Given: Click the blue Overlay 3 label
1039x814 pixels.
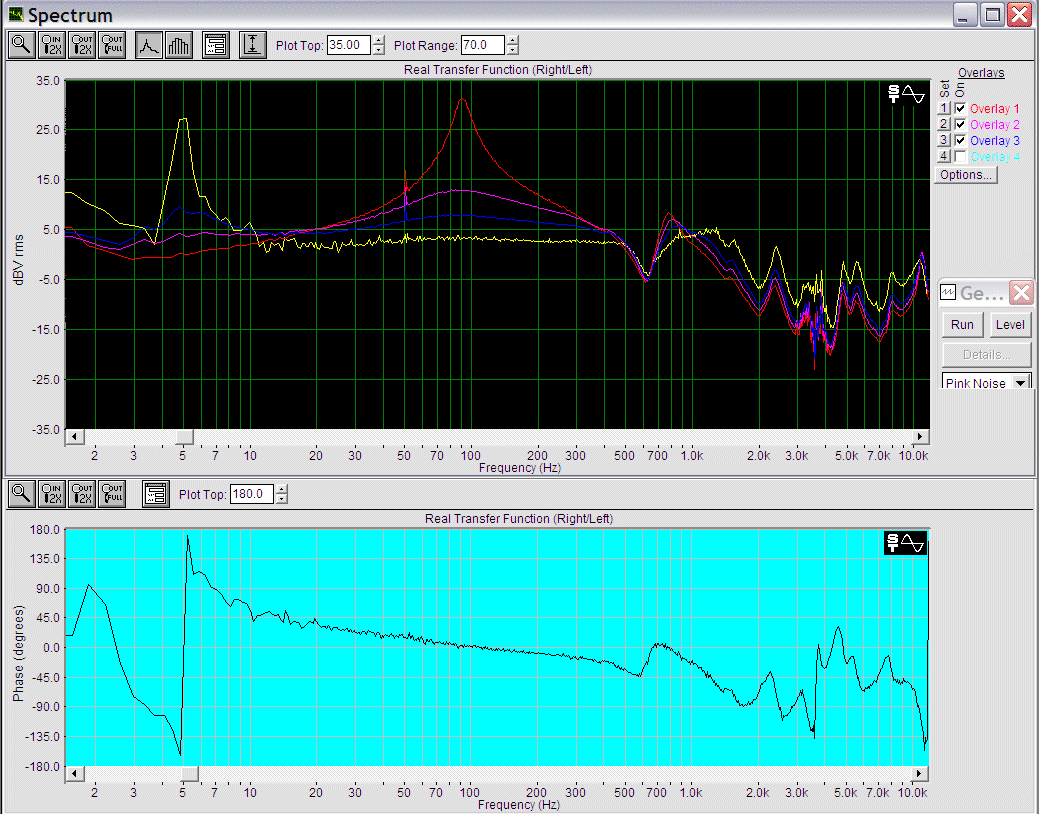Looking at the screenshot, I should pyautogui.click(x=995, y=141).
